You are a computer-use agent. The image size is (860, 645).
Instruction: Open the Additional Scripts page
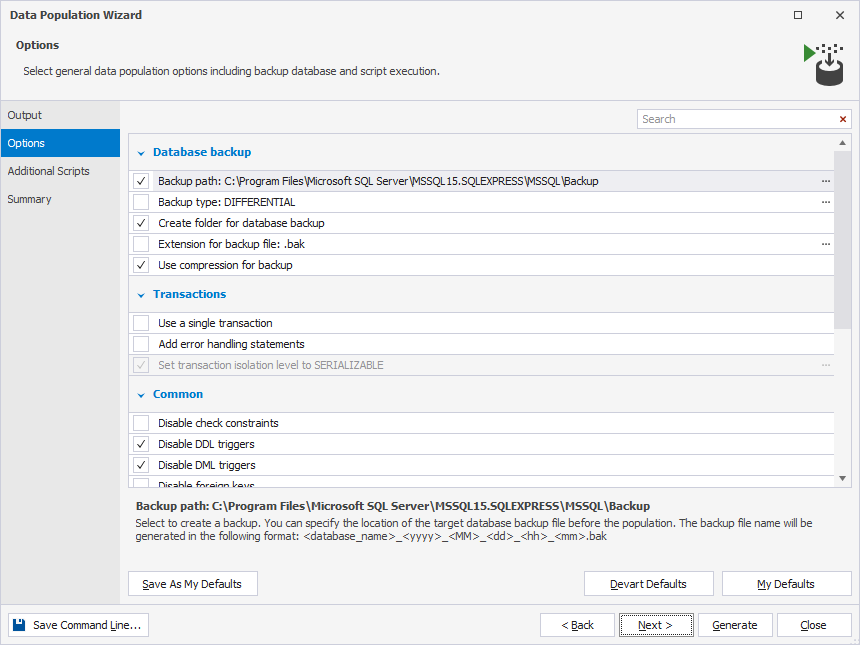pyautogui.click(x=60, y=171)
